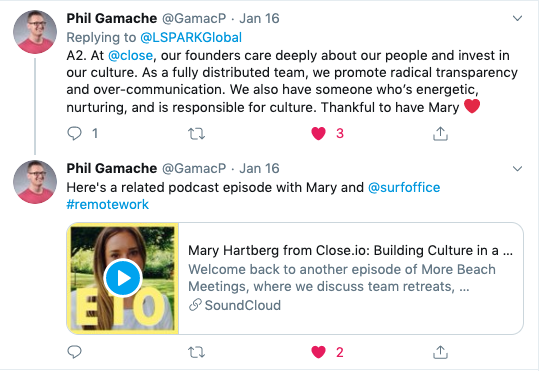View Phil Gamache's avatar on first tweet
The image size is (542, 371).
pyautogui.click(x=35, y=32)
